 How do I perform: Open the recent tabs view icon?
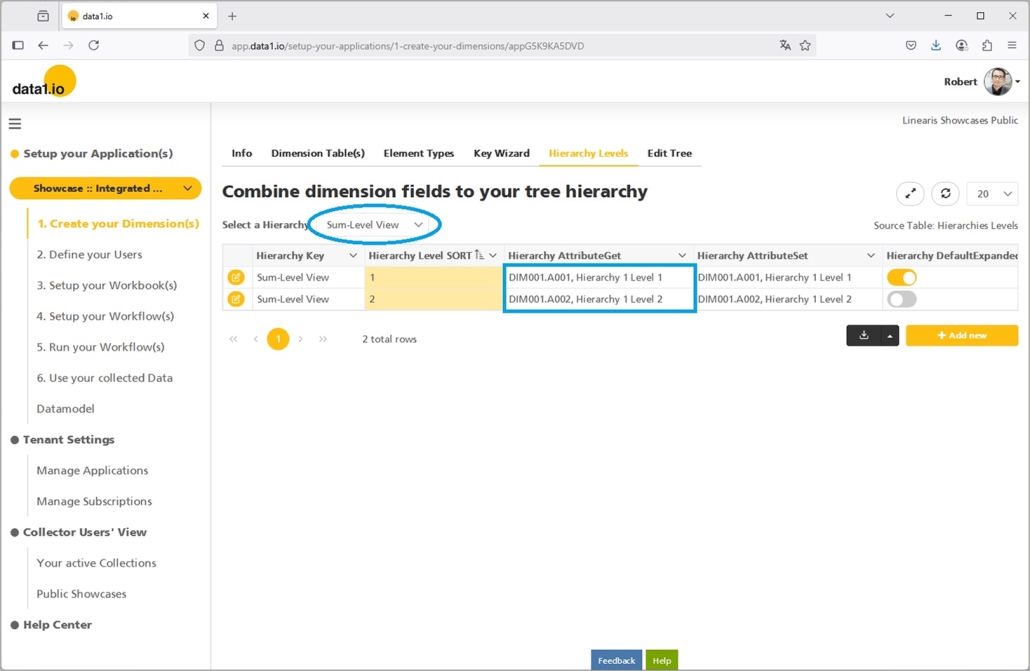point(43,16)
